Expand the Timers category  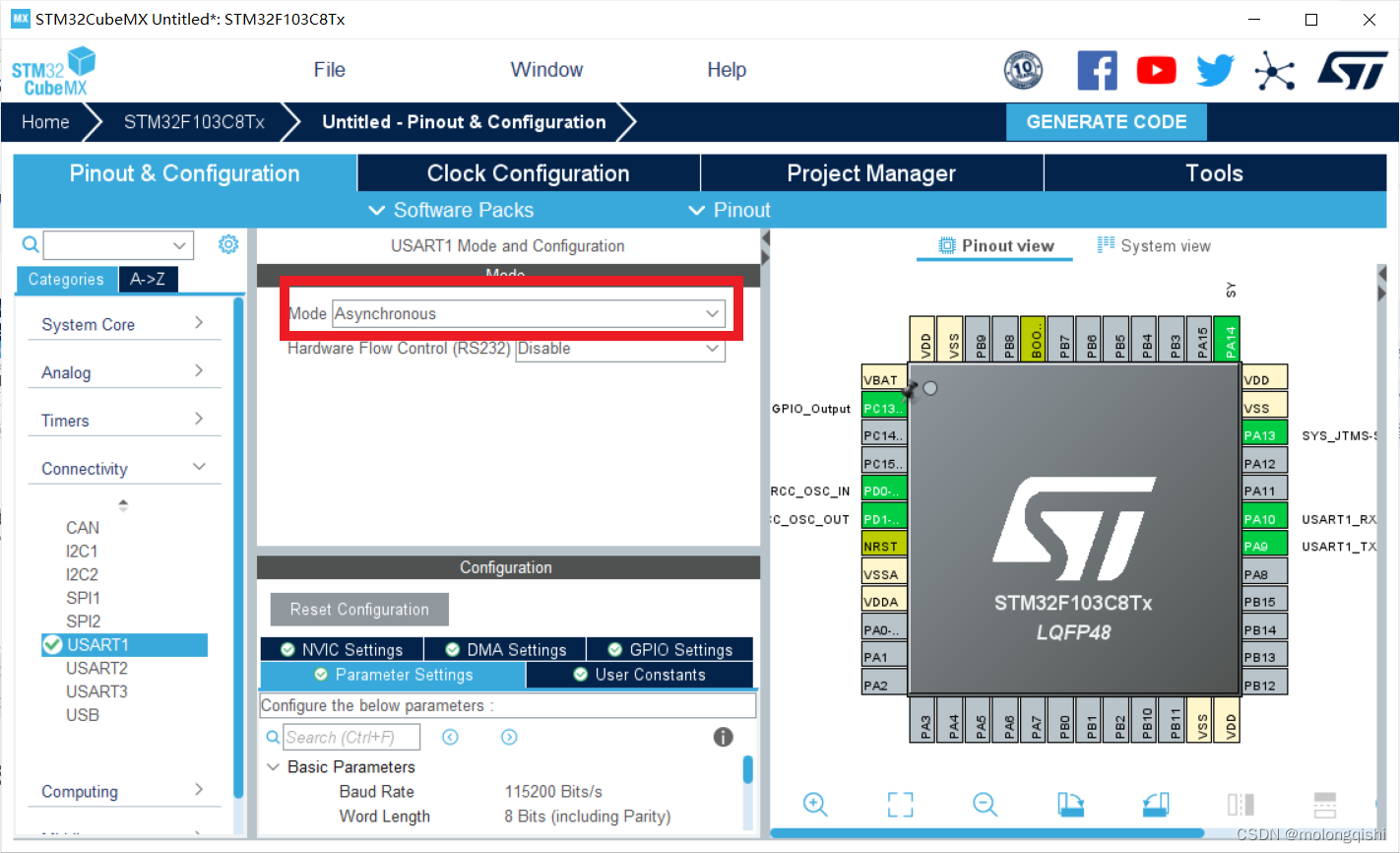[x=123, y=421]
